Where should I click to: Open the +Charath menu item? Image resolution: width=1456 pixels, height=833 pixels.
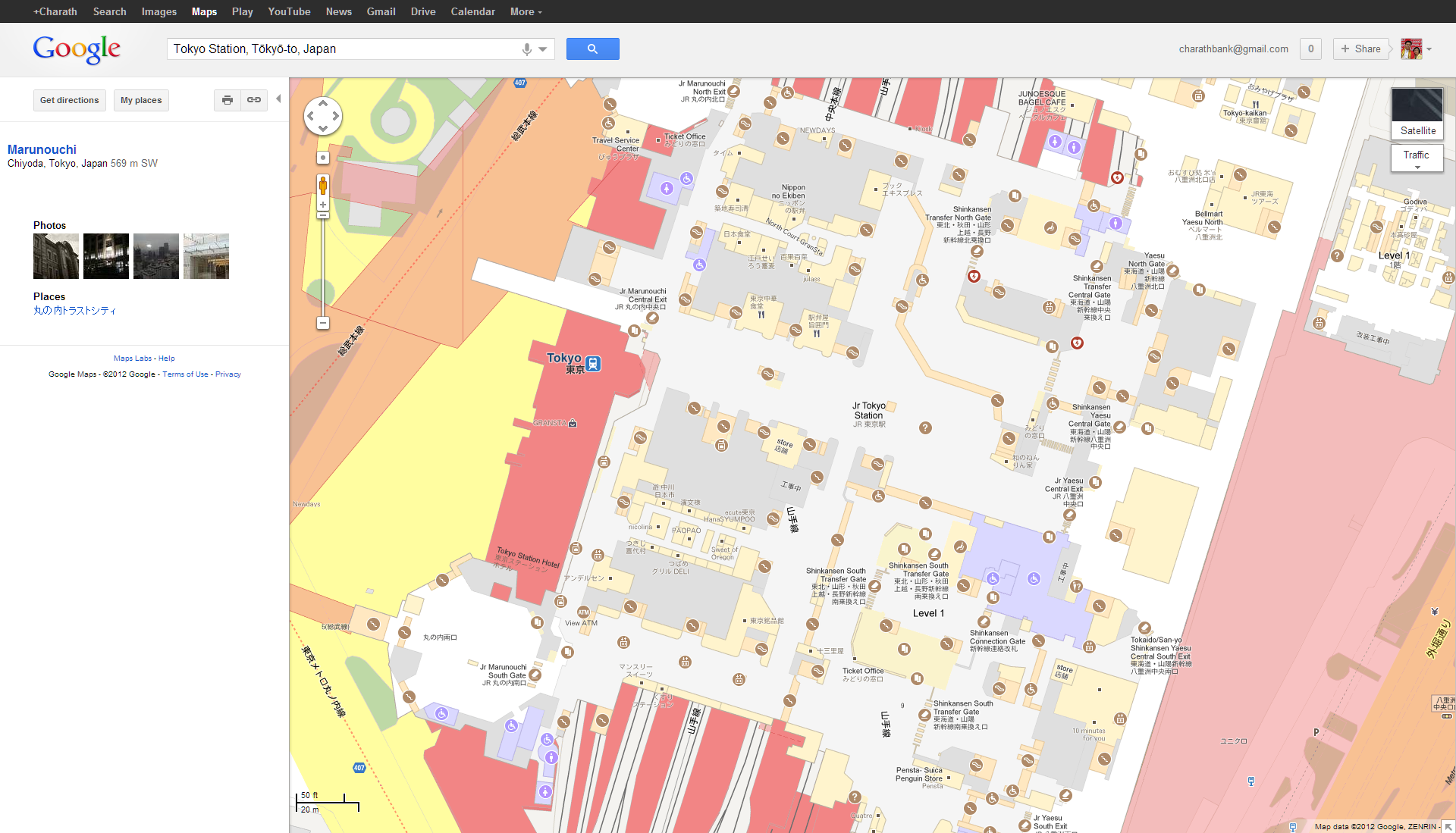[x=55, y=11]
